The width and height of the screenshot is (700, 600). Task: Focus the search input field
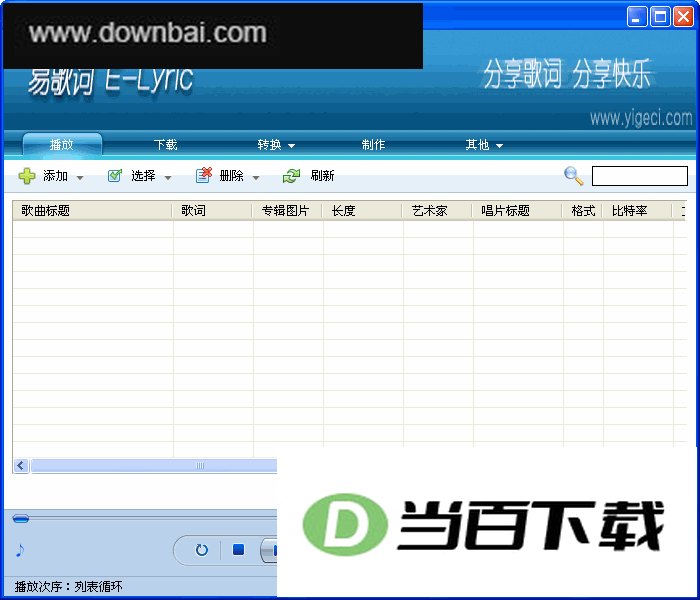coord(639,176)
